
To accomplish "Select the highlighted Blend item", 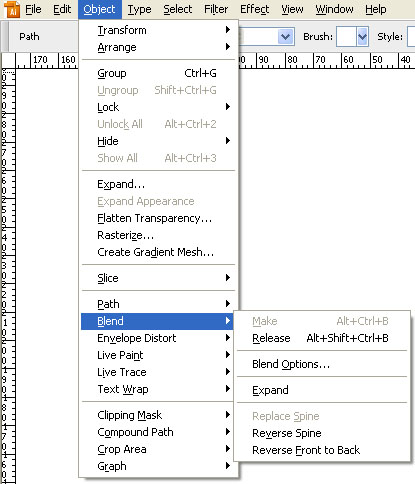I will (157, 321).
